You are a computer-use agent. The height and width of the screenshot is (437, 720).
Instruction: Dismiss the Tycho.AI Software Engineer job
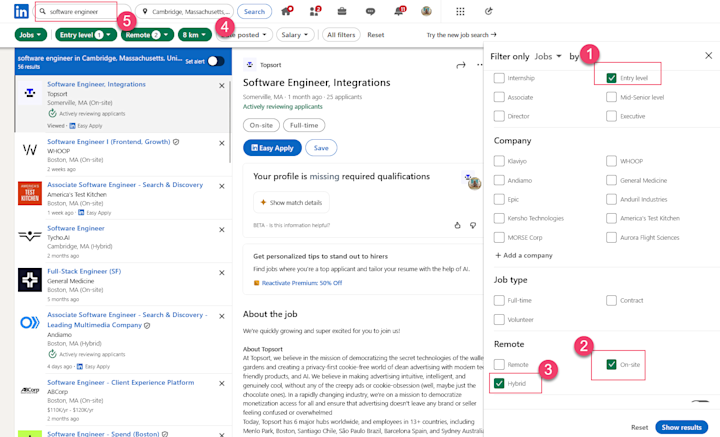tap(222, 230)
